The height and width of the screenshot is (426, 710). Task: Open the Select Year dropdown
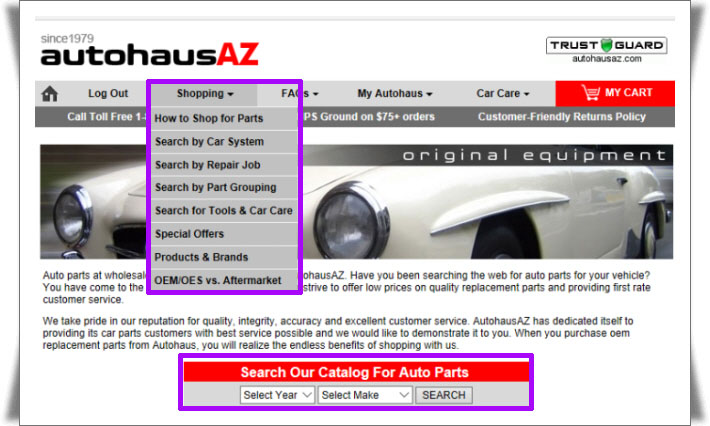click(x=277, y=395)
